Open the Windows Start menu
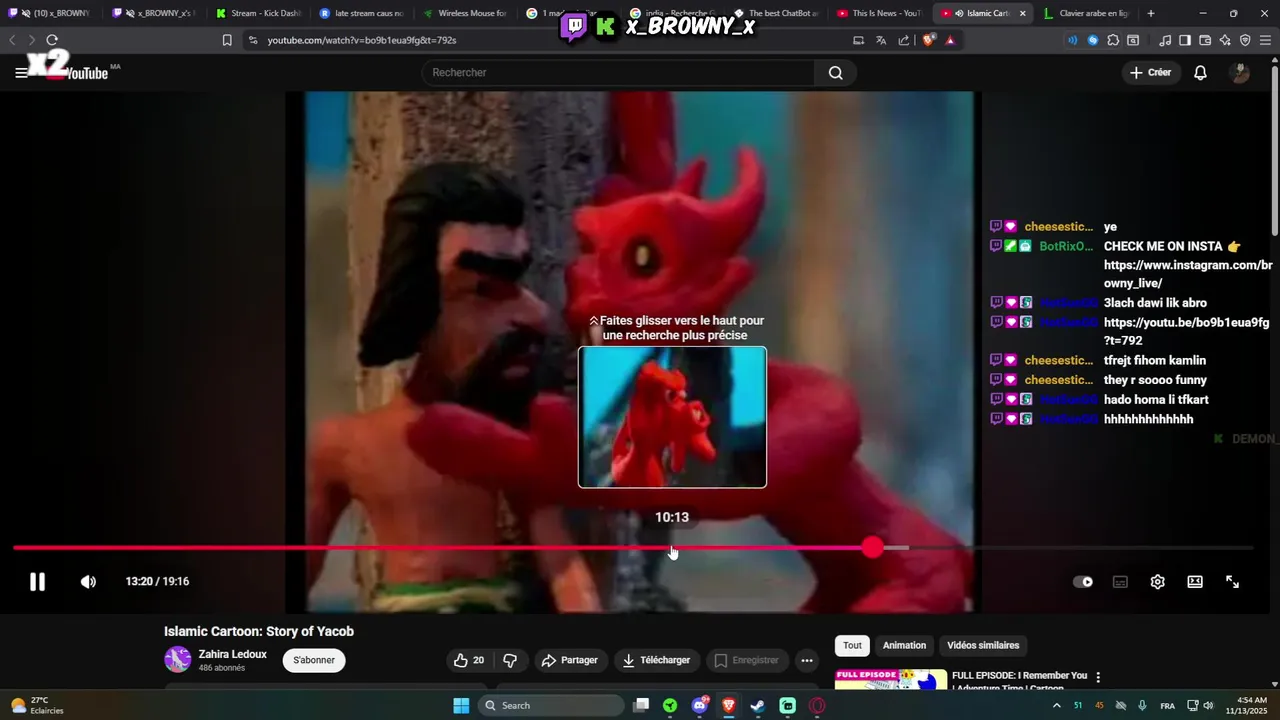1280x720 pixels. pos(461,705)
